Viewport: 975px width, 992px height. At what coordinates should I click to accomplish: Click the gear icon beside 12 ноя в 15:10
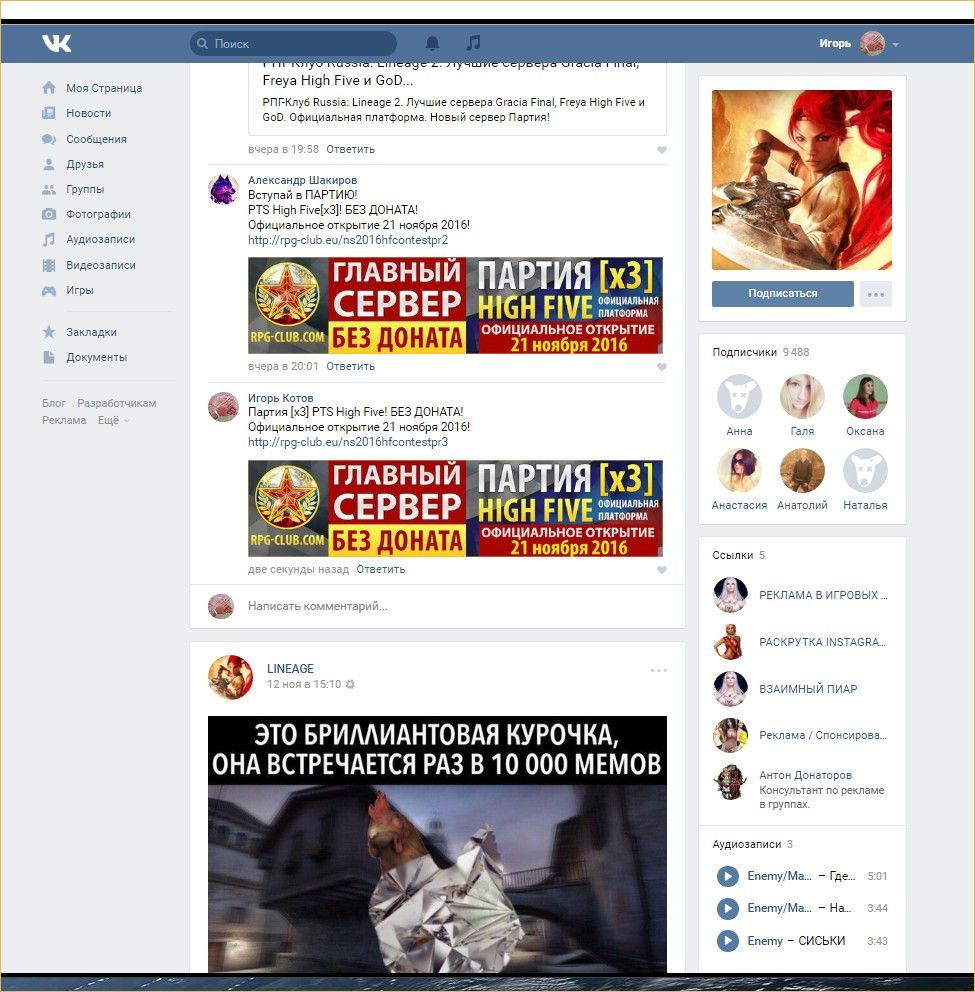350,685
